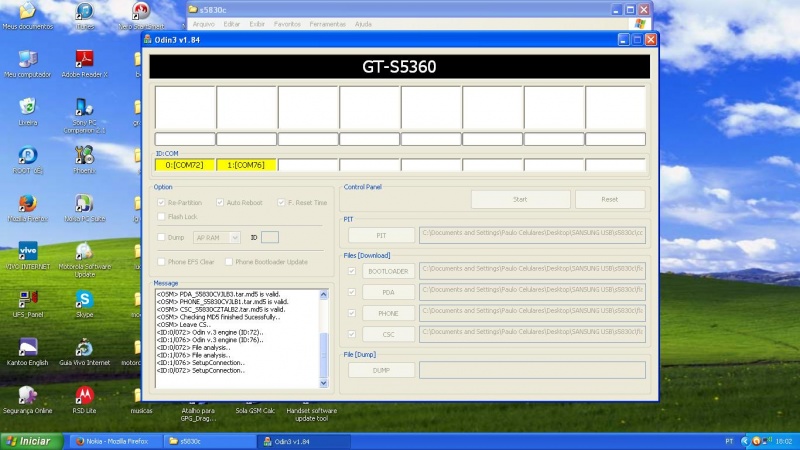
Task: Open the Meus documentos desktop icon
Action: click(28, 15)
